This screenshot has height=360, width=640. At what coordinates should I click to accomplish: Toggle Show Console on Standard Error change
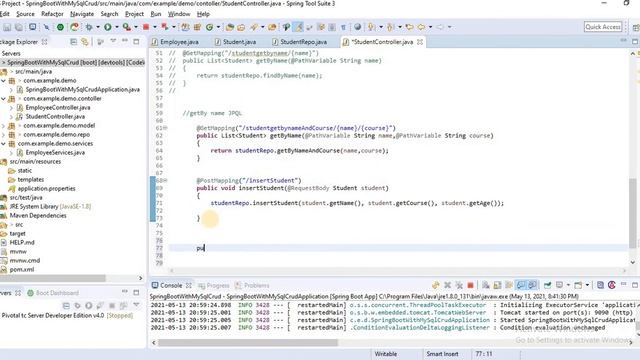[x=532, y=285]
